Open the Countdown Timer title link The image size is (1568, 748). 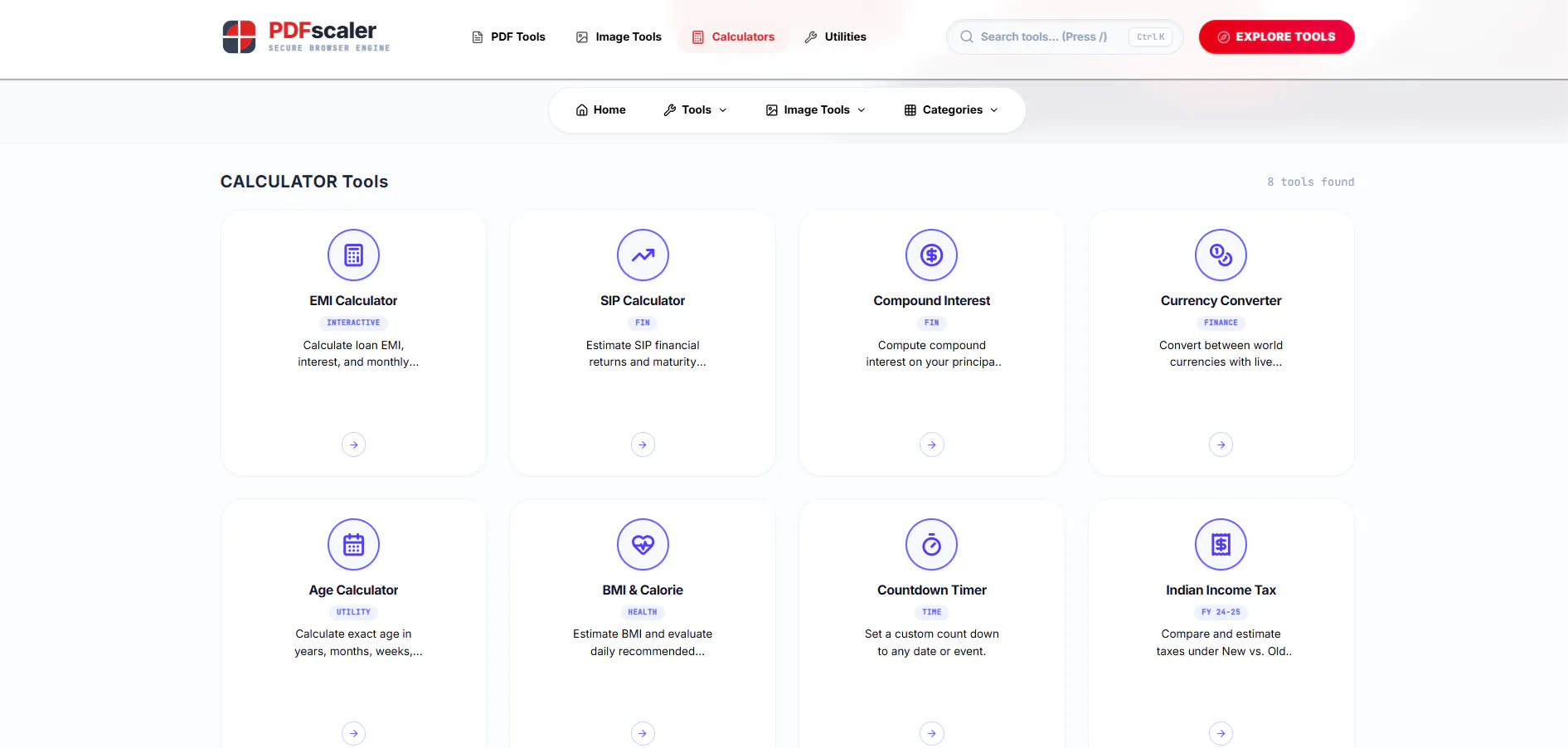[x=931, y=590]
